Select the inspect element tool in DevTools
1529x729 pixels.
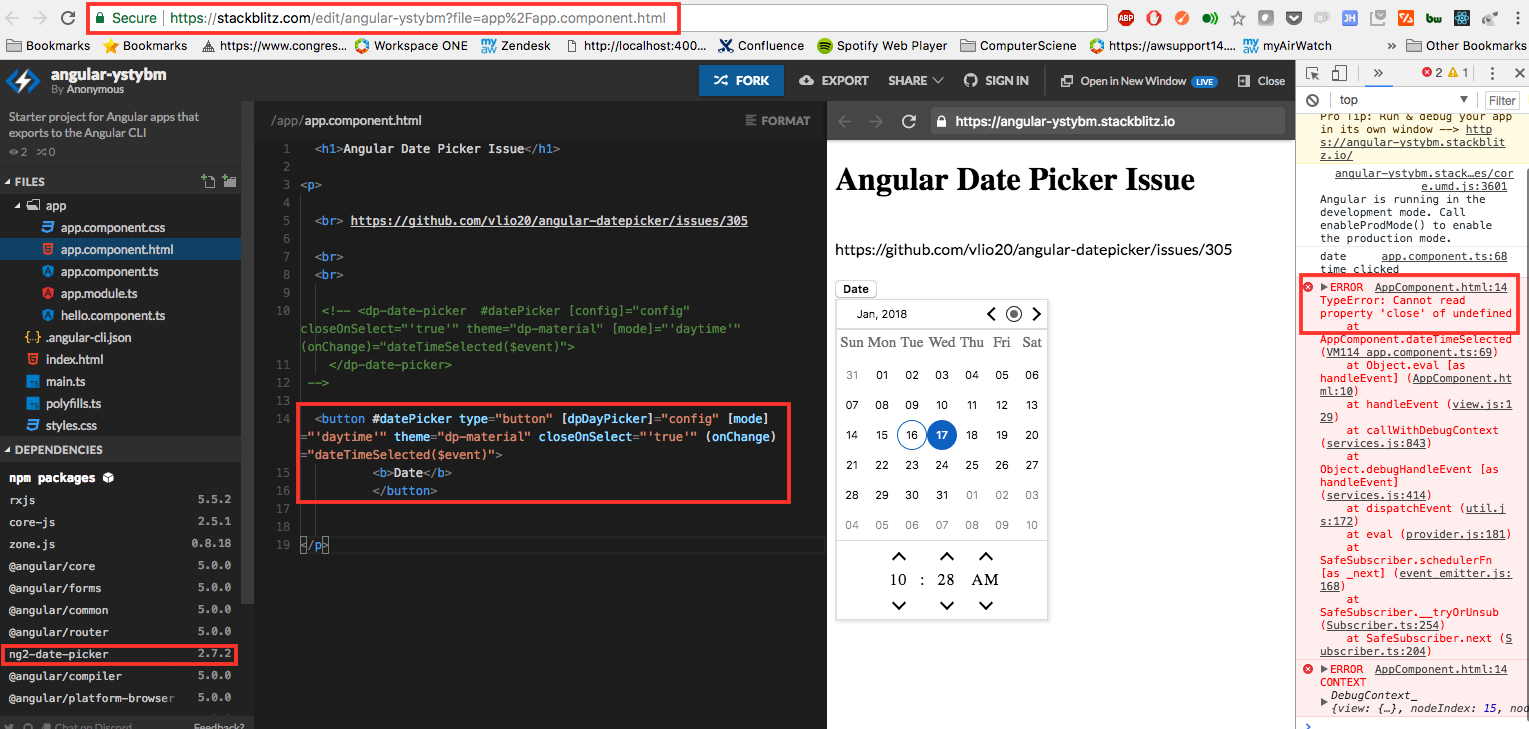(1312, 72)
